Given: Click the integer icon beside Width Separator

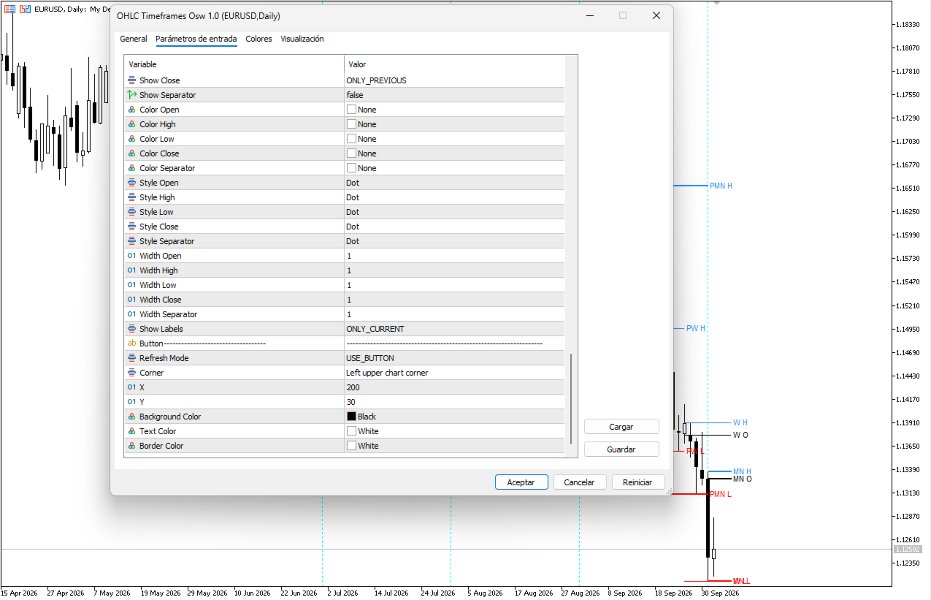Looking at the screenshot, I should point(132,314).
